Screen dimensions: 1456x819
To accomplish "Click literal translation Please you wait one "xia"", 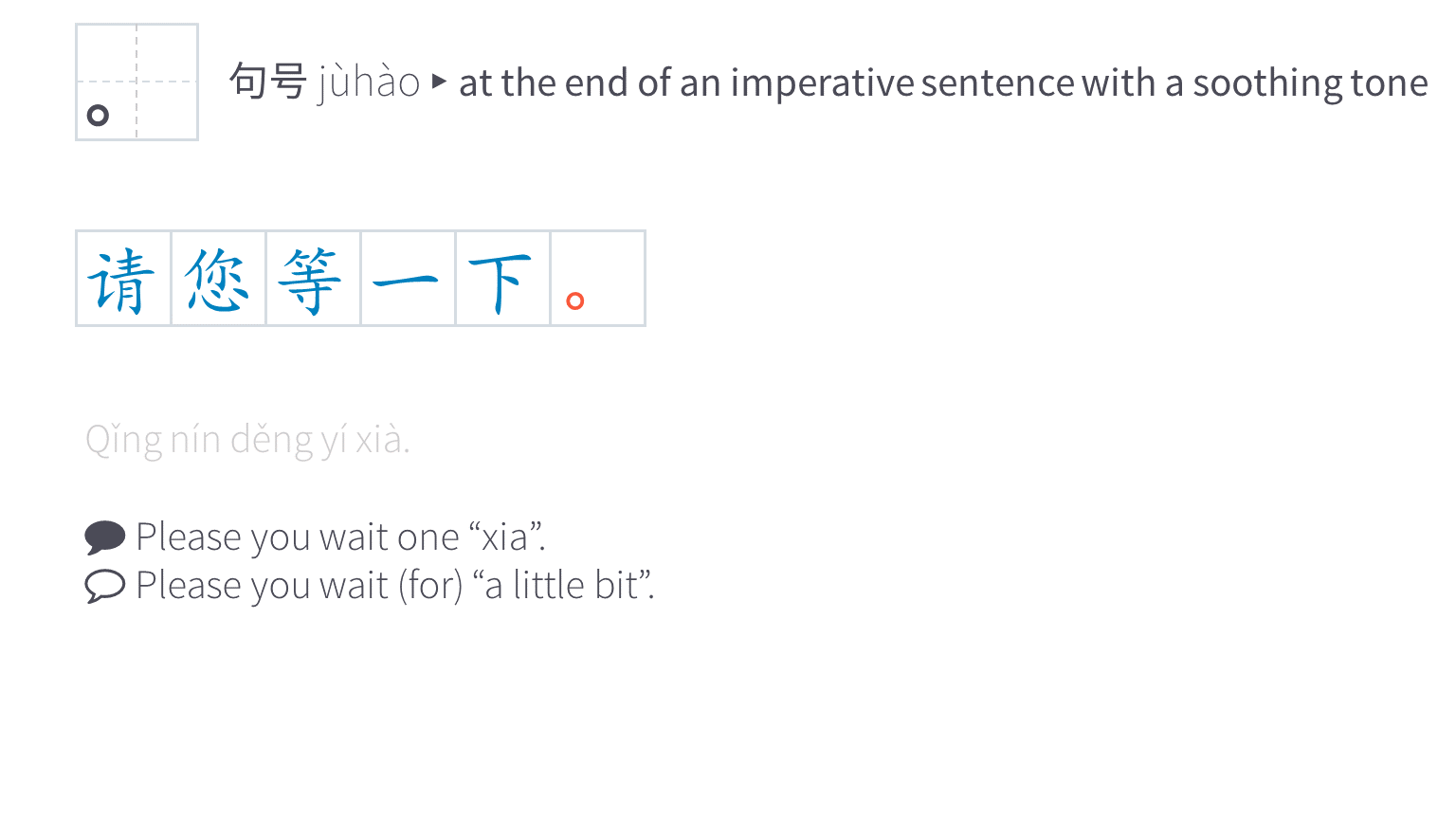I will pyautogui.click(x=340, y=537).
